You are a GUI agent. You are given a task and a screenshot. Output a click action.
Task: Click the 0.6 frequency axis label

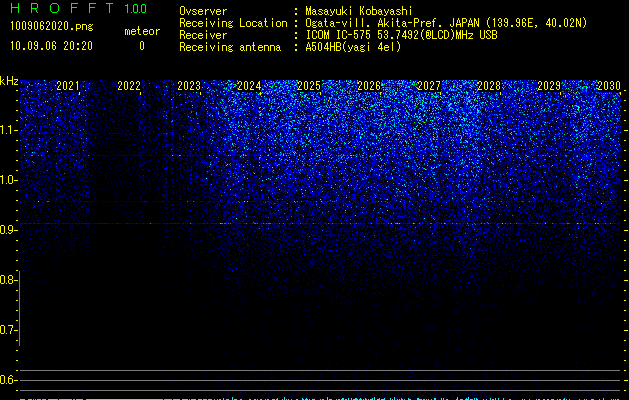click(x=8, y=380)
